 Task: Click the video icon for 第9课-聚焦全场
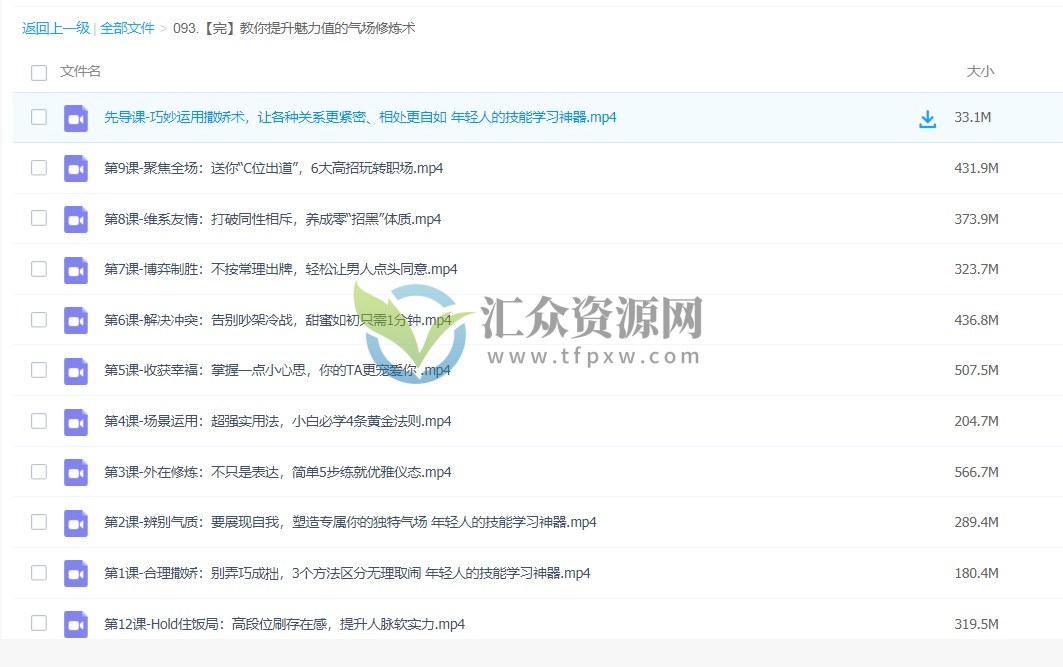coord(76,167)
